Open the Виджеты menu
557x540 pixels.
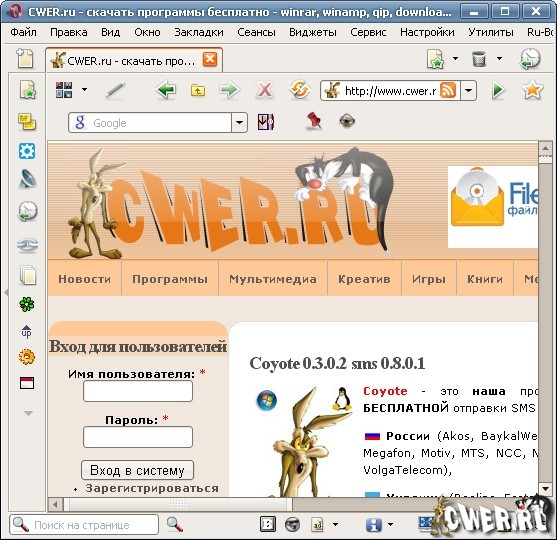(x=313, y=32)
